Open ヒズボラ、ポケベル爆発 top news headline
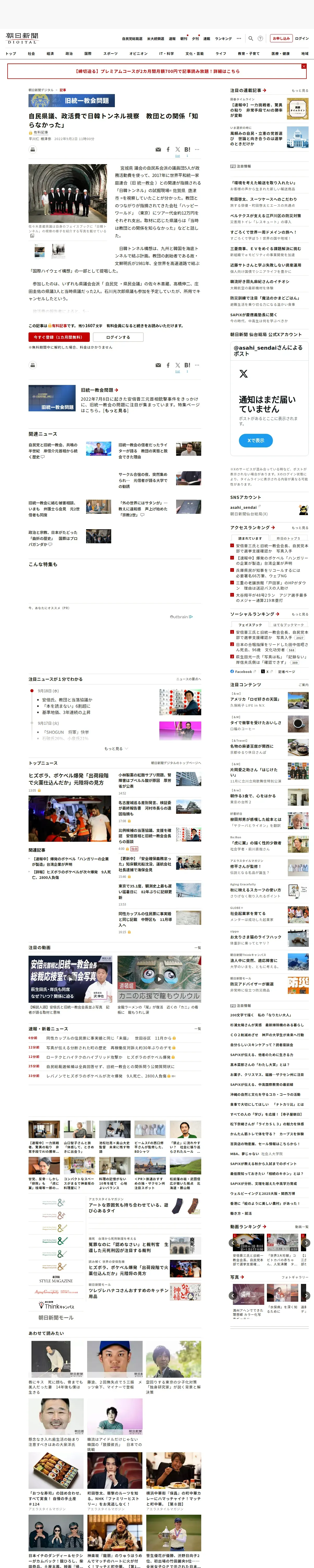Image resolution: width=314 pixels, height=1568 pixels. click(69, 779)
